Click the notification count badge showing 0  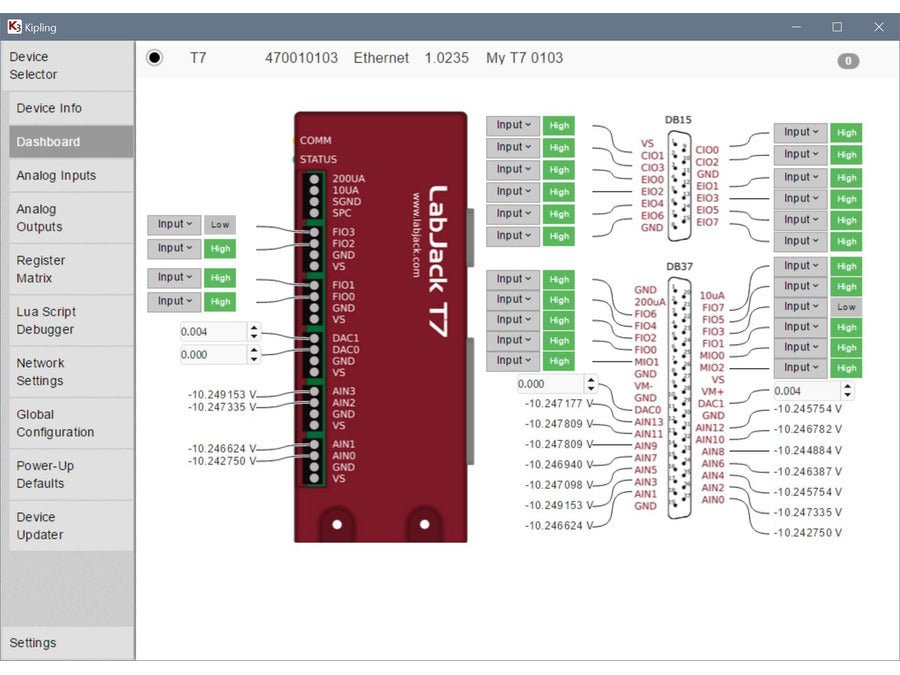pos(847,61)
